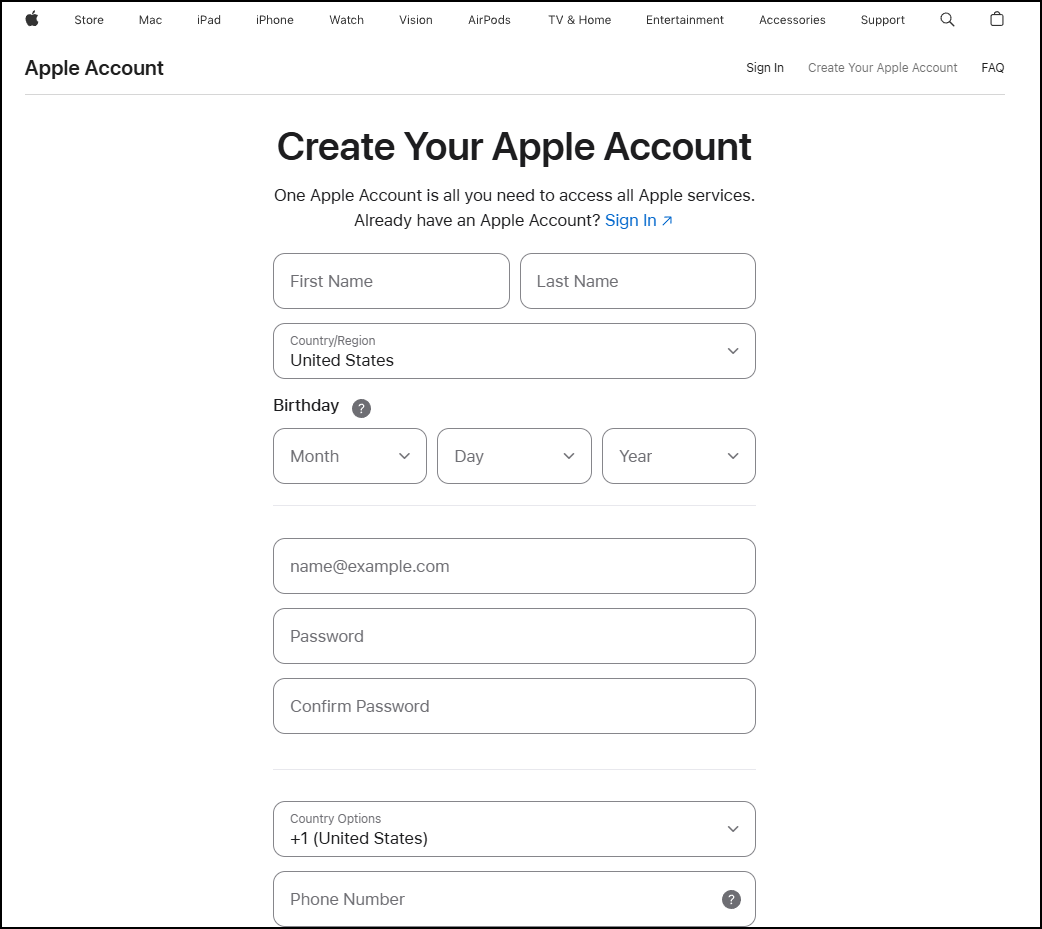
Task: Open the search magnifier icon
Action: [x=947, y=20]
